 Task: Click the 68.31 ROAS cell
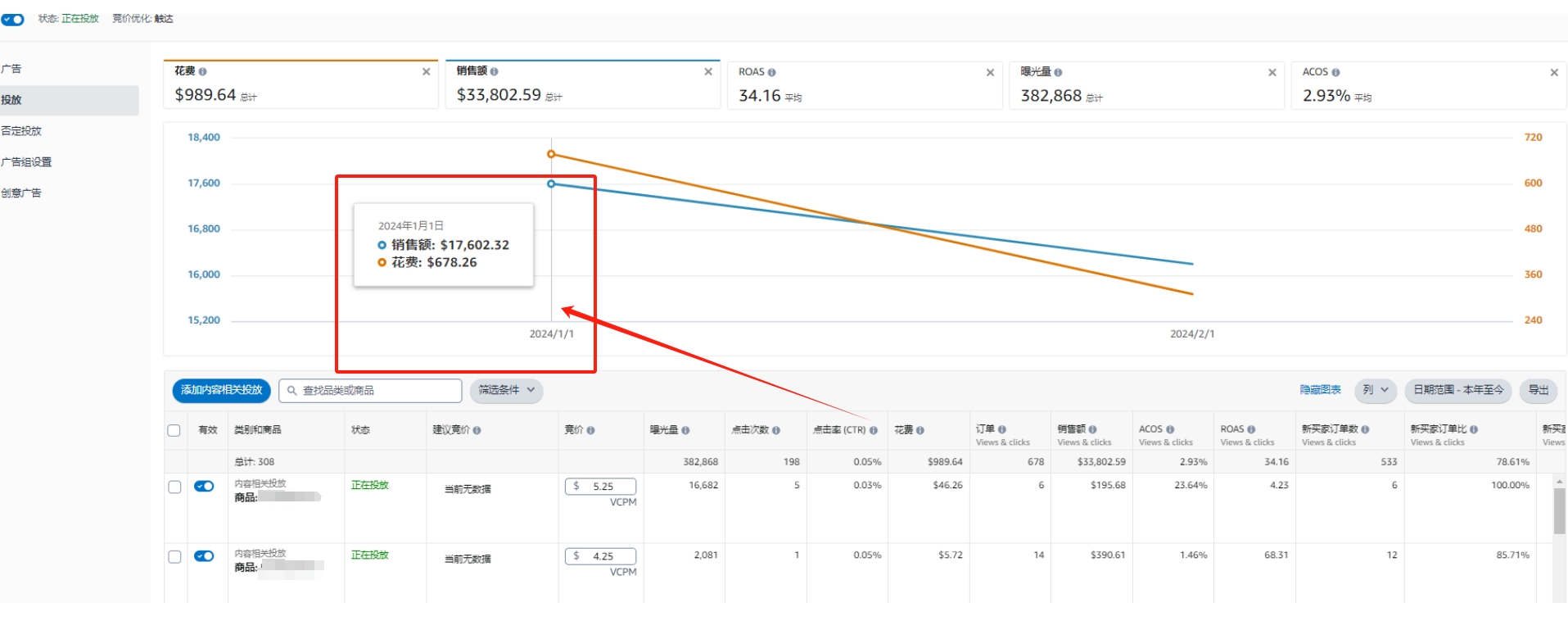1276,555
